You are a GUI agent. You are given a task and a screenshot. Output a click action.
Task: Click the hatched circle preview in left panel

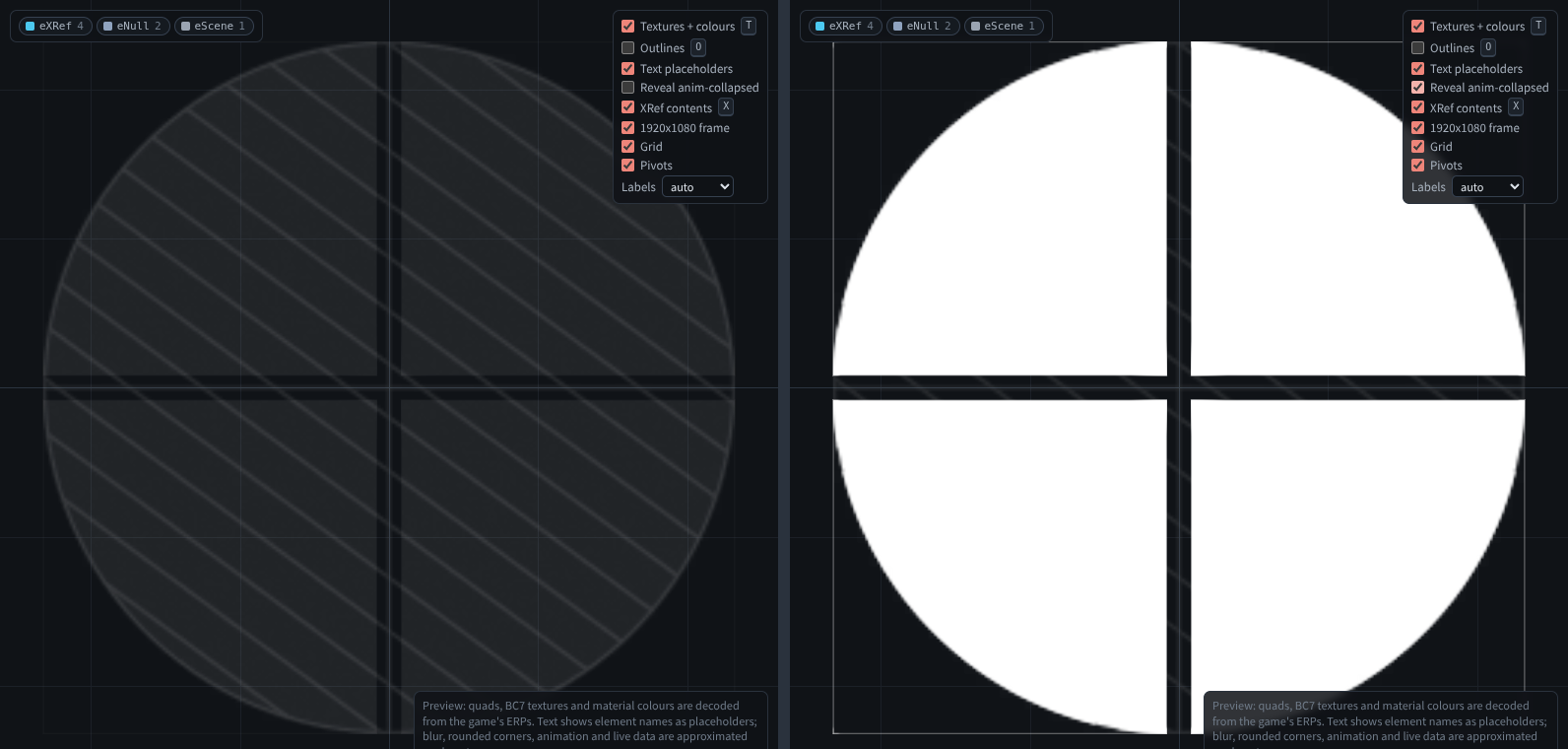coord(389,387)
